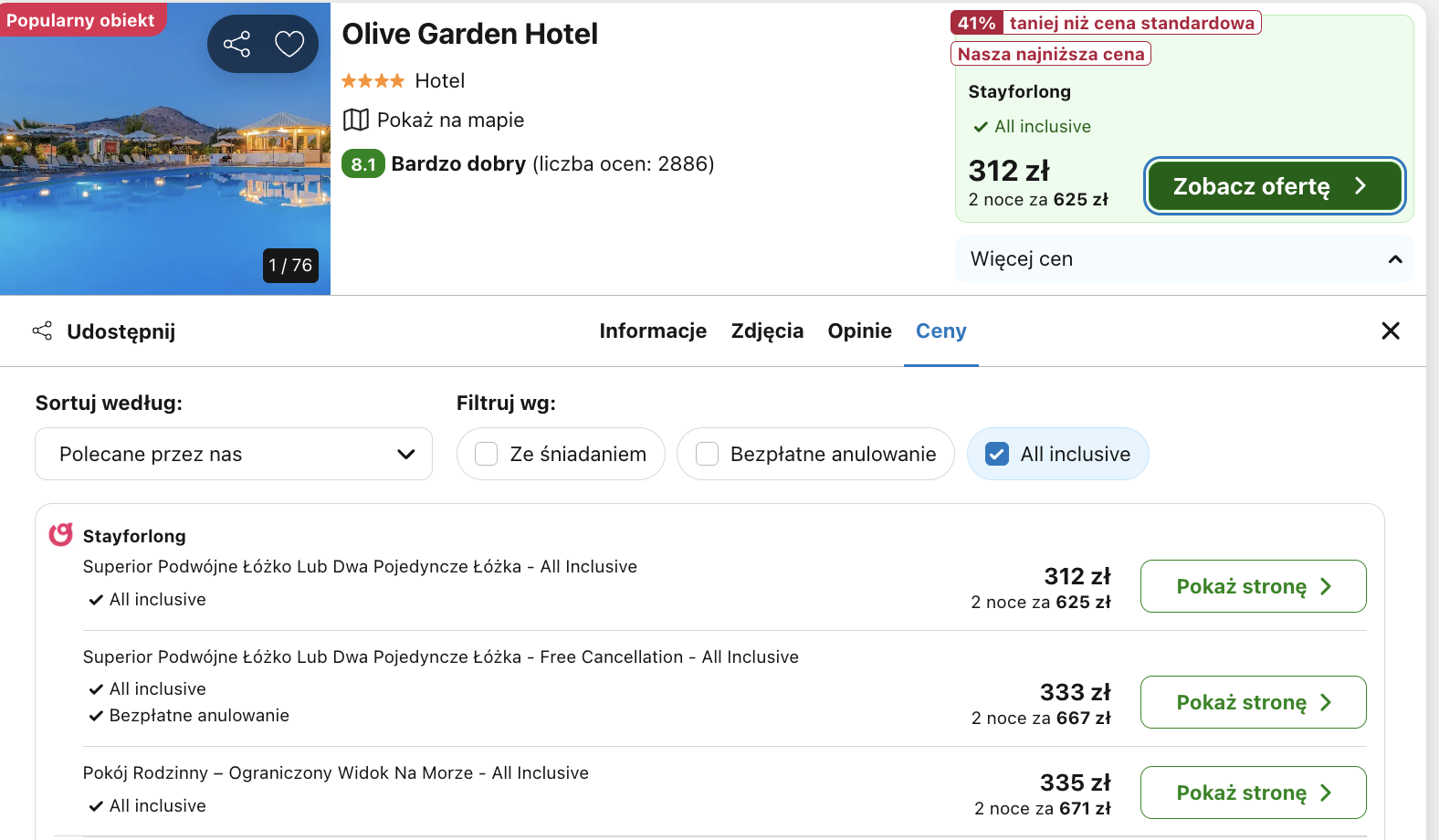Click the Pokój Rodzinny room offer name
The height and width of the screenshot is (840, 1439).
click(336, 773)
